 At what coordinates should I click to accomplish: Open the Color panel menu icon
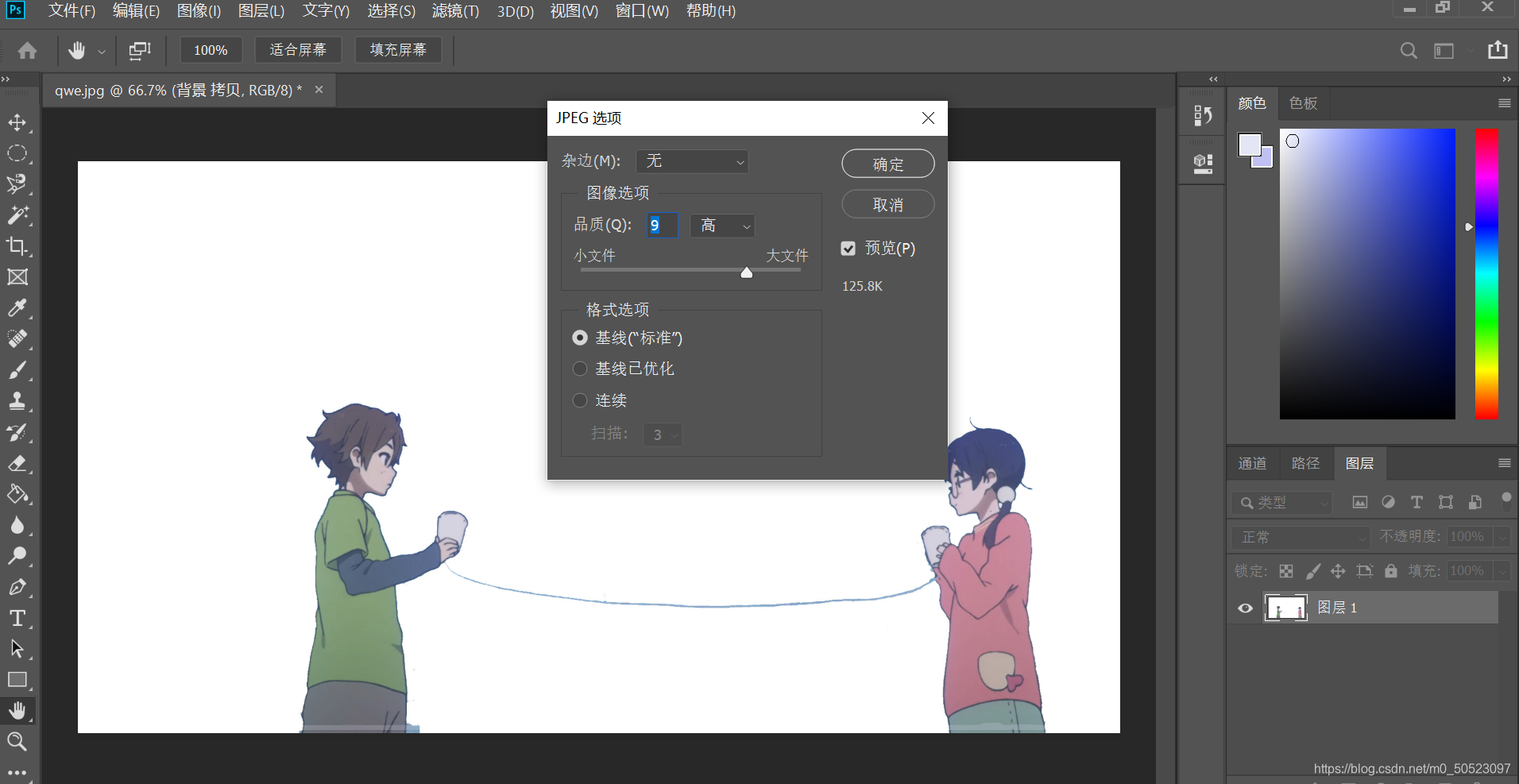pos(1504,103)
